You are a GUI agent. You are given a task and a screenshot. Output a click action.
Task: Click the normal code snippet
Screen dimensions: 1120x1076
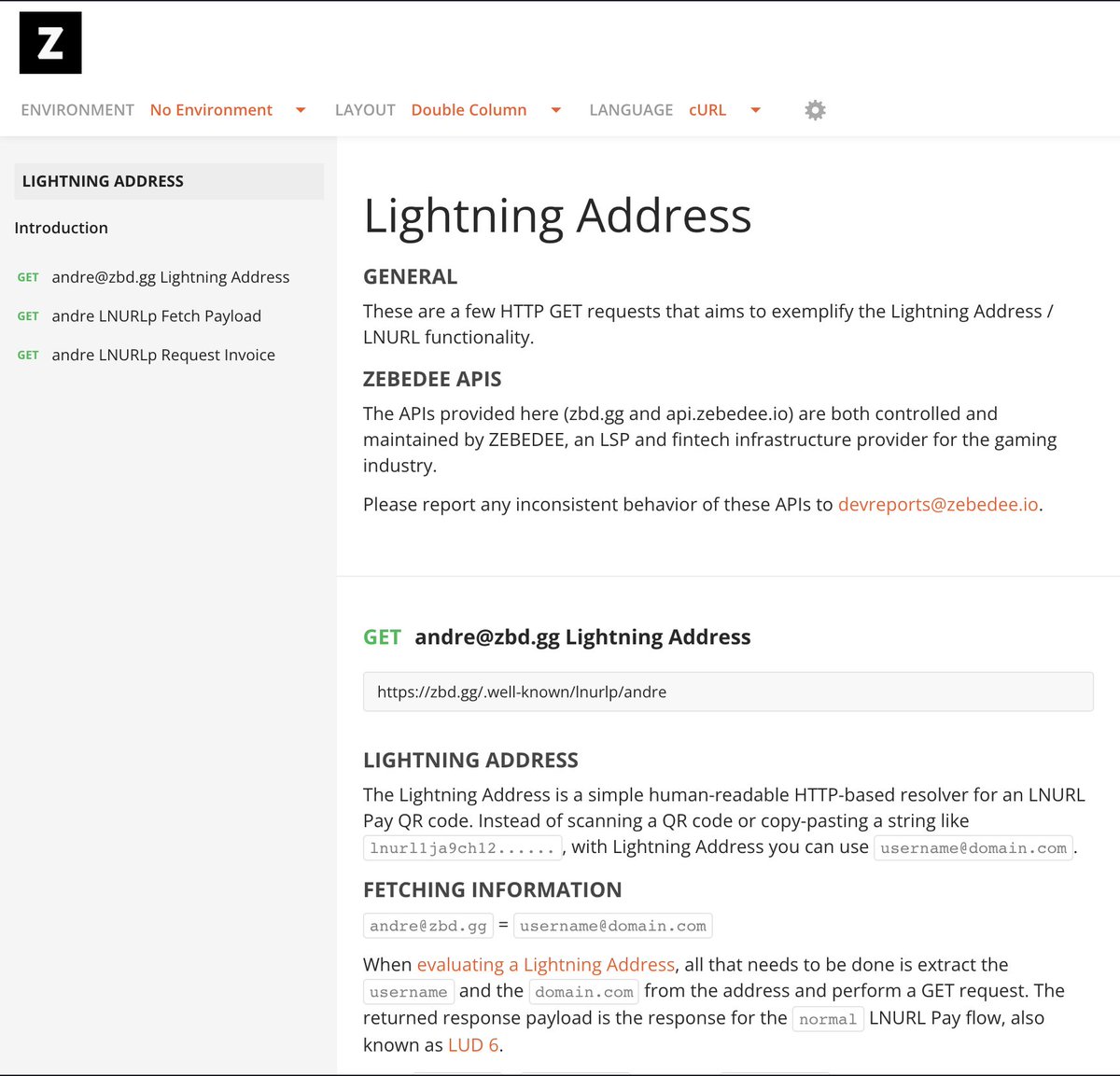click(x=828, y=1019)
